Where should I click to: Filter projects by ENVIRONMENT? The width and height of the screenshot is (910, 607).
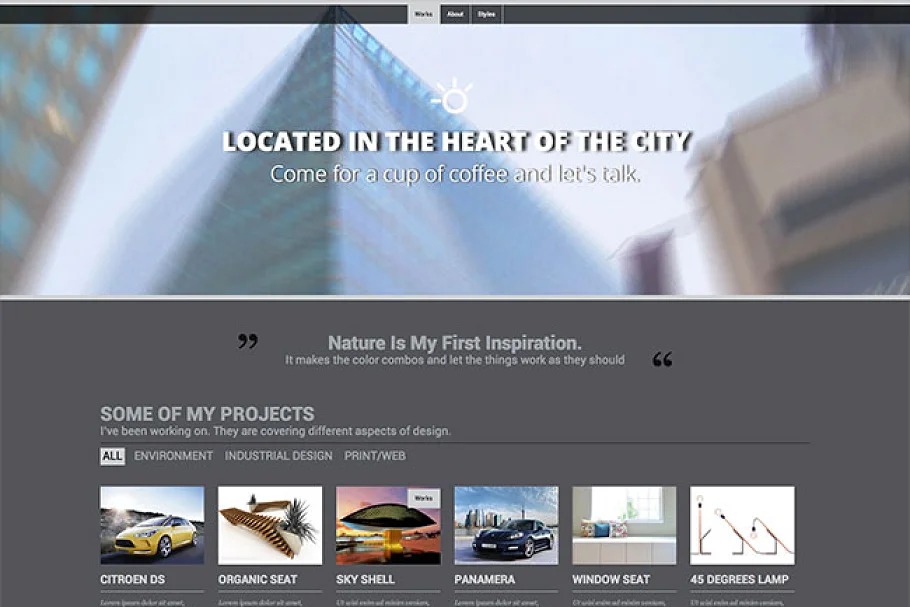(174, 456)
